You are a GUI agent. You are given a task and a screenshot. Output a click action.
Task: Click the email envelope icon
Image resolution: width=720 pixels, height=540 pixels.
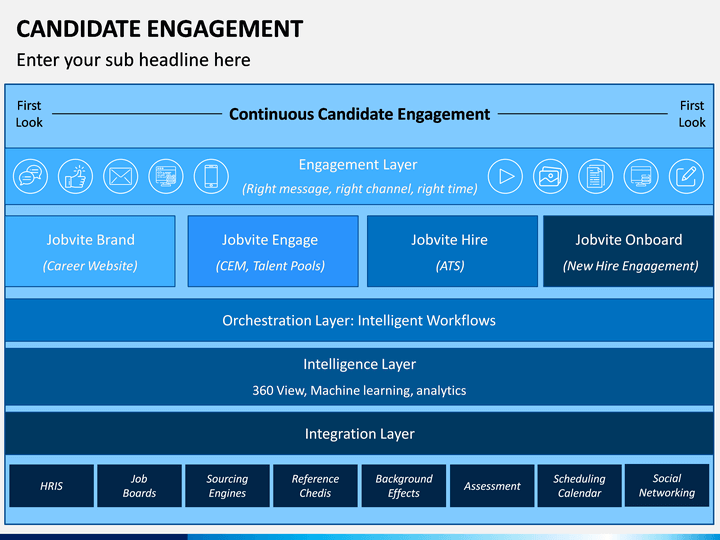pyautogui.click(x=121, y=176)
